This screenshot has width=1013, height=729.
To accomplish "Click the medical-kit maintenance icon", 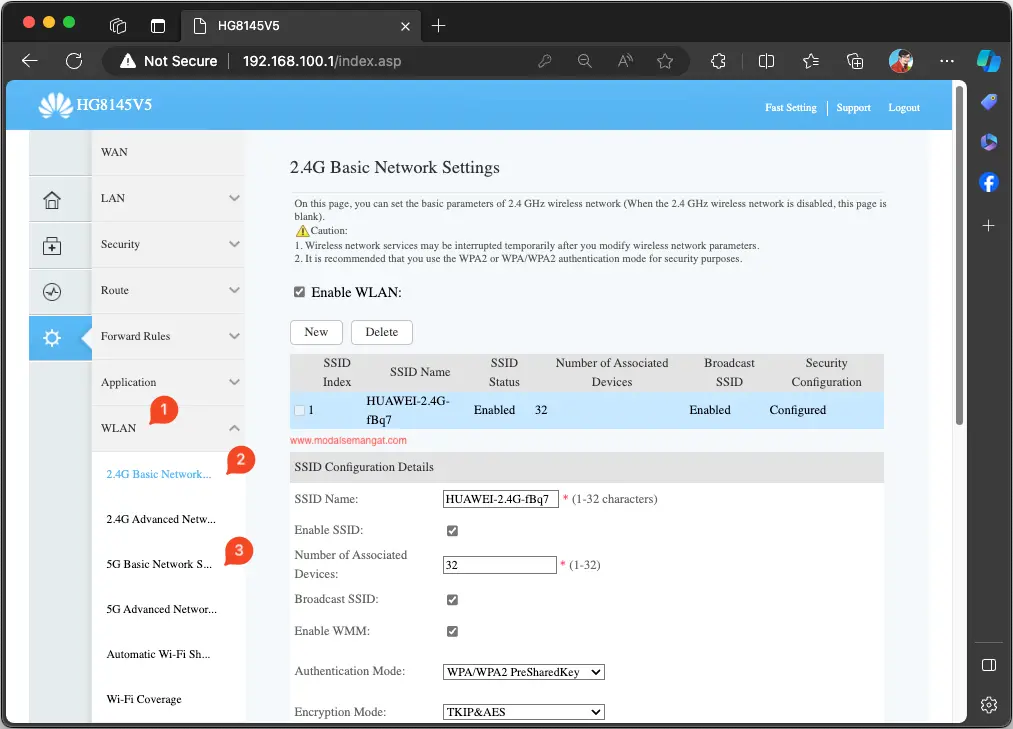I will pos(52,246).
